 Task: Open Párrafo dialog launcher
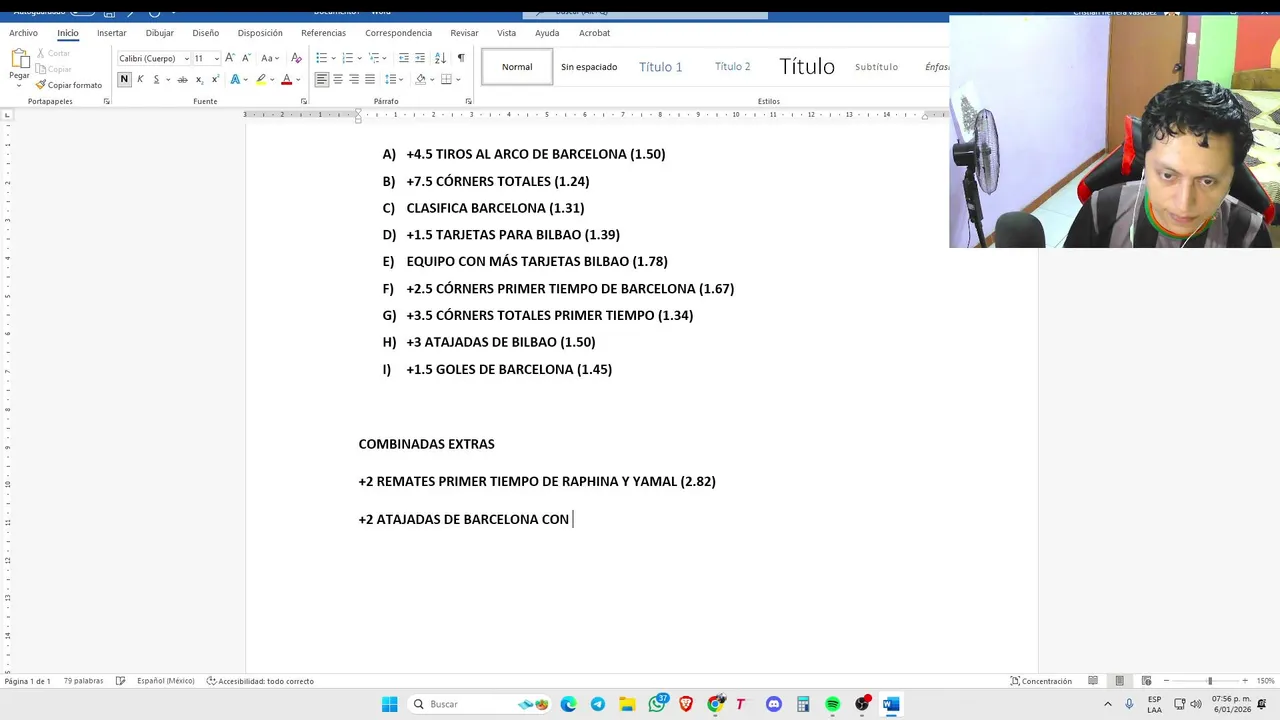click(x=468, y=101)
